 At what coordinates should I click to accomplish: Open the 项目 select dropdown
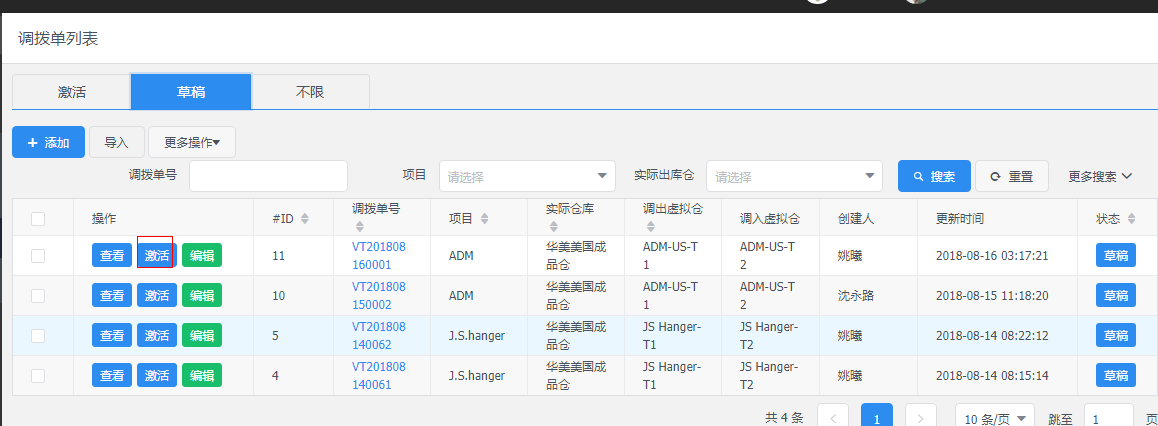pos(527,176)
